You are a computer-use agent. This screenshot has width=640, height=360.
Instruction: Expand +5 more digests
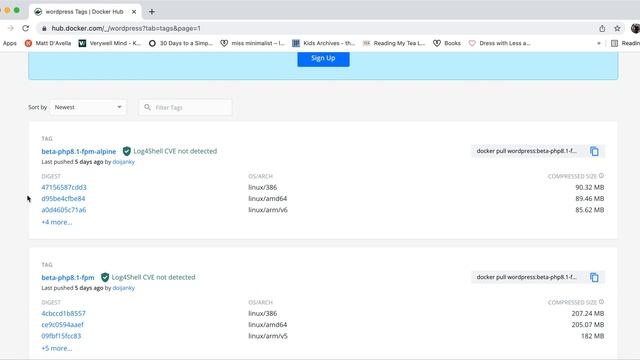coord(57,349)
